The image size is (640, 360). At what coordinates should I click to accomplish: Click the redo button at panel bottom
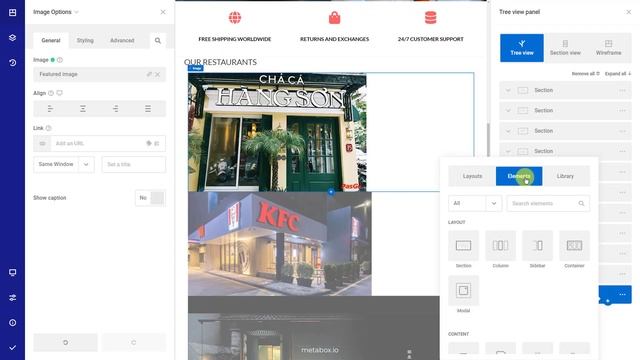134,342
